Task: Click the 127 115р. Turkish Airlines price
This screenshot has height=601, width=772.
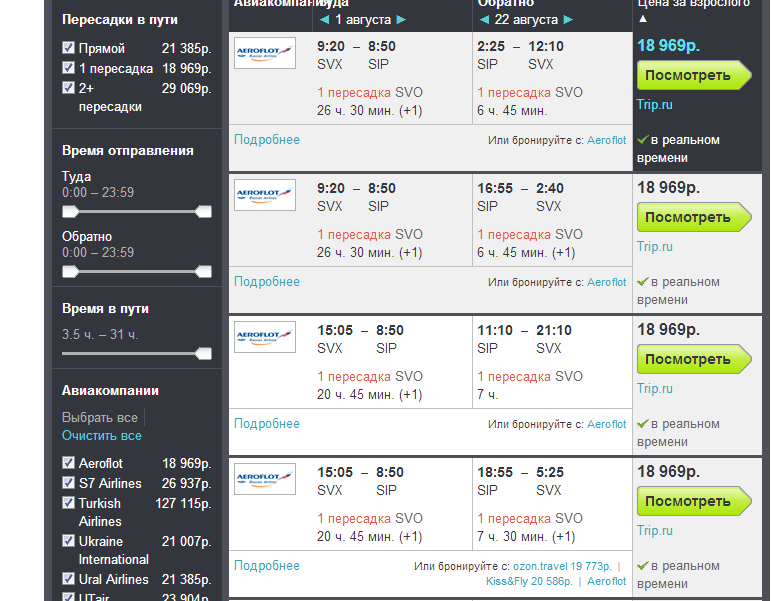Action: coord(183,504)
